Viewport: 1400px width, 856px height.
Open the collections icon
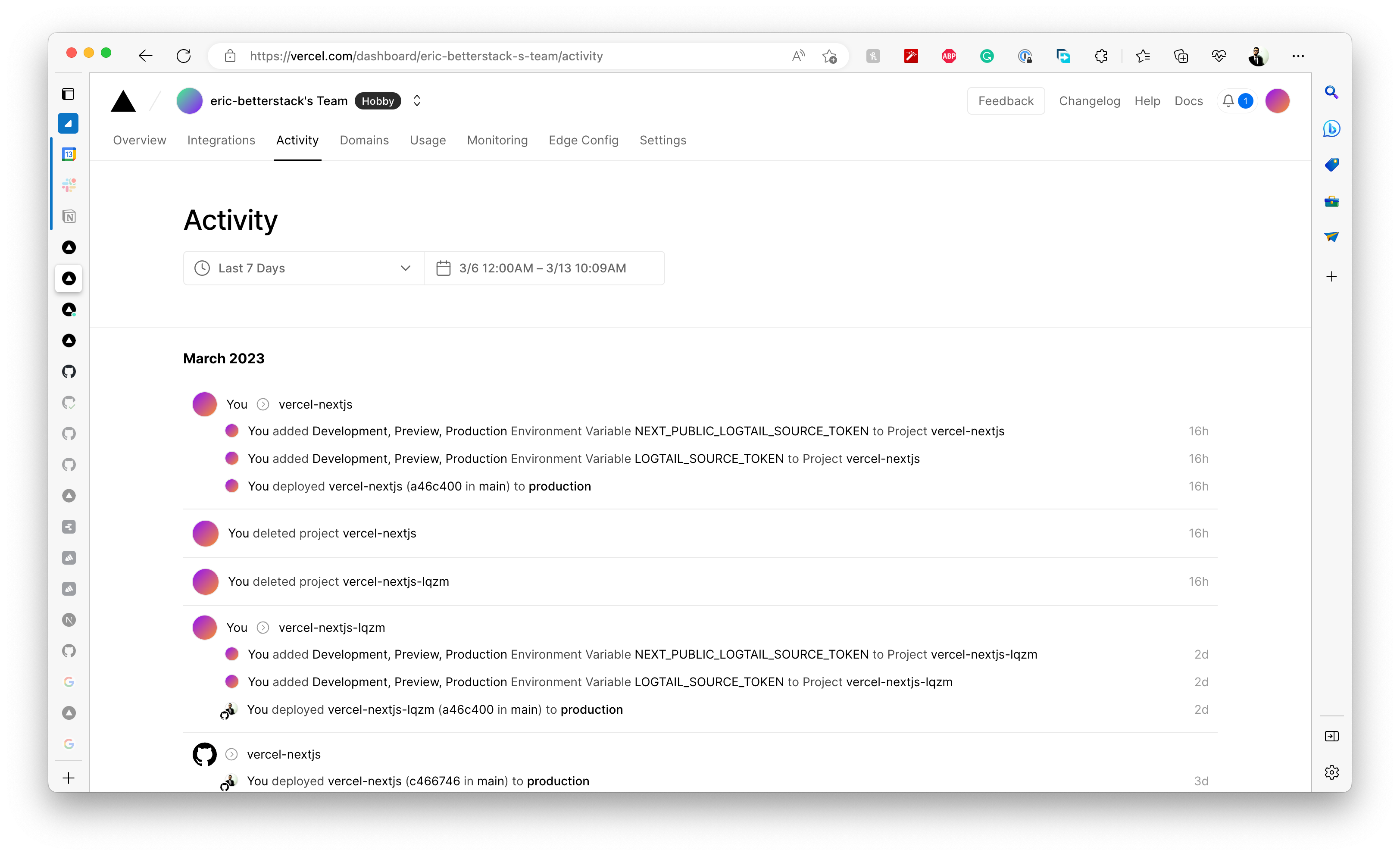point(1181,56)
